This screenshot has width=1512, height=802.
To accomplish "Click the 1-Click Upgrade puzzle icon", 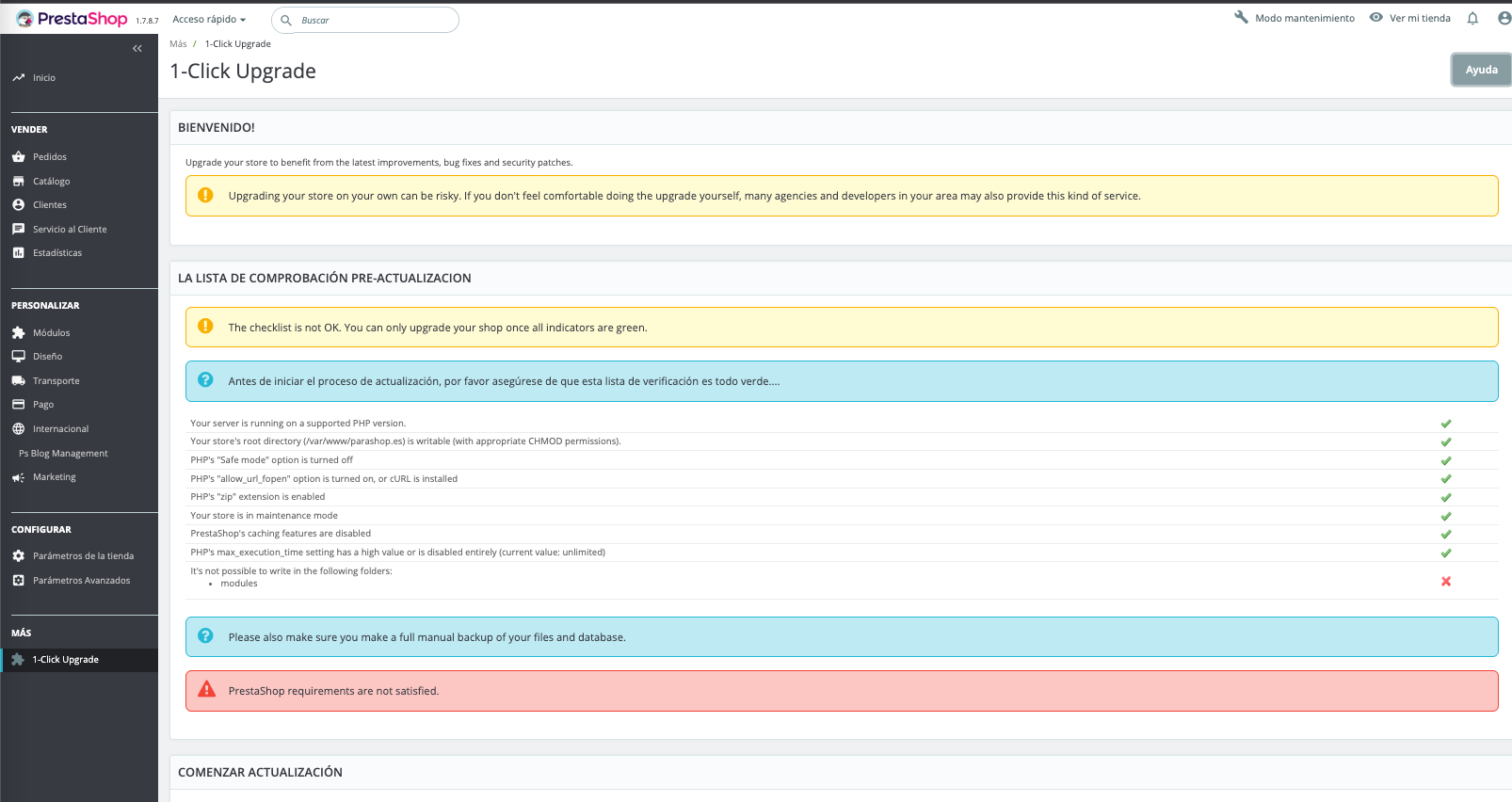I will point(19,660).
